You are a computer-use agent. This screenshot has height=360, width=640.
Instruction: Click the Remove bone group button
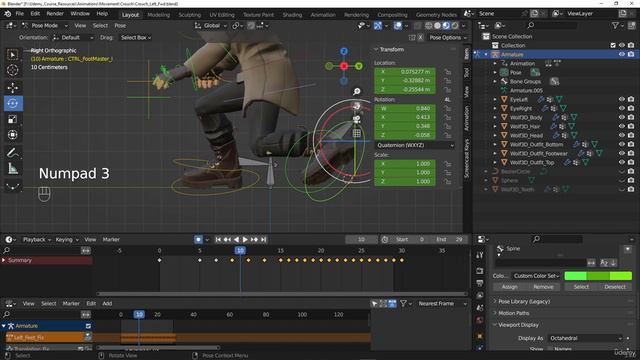click(543, 287)
